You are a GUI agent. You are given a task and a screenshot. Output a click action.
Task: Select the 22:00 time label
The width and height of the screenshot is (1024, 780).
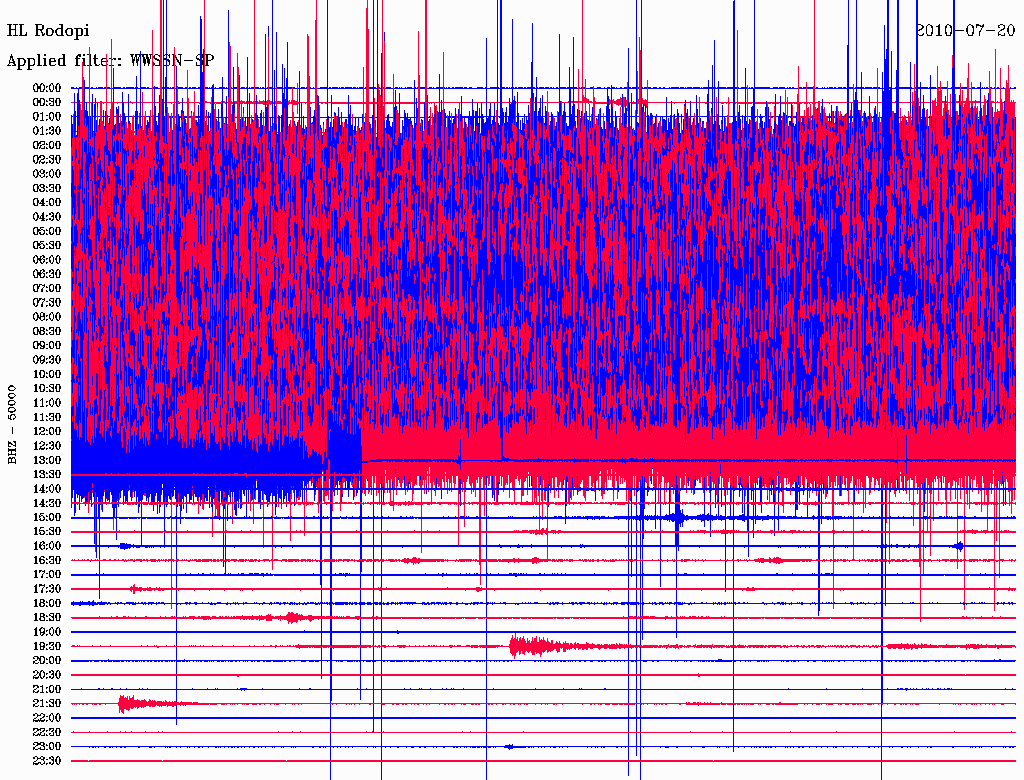pyautogui.click(x=47, y=718)
